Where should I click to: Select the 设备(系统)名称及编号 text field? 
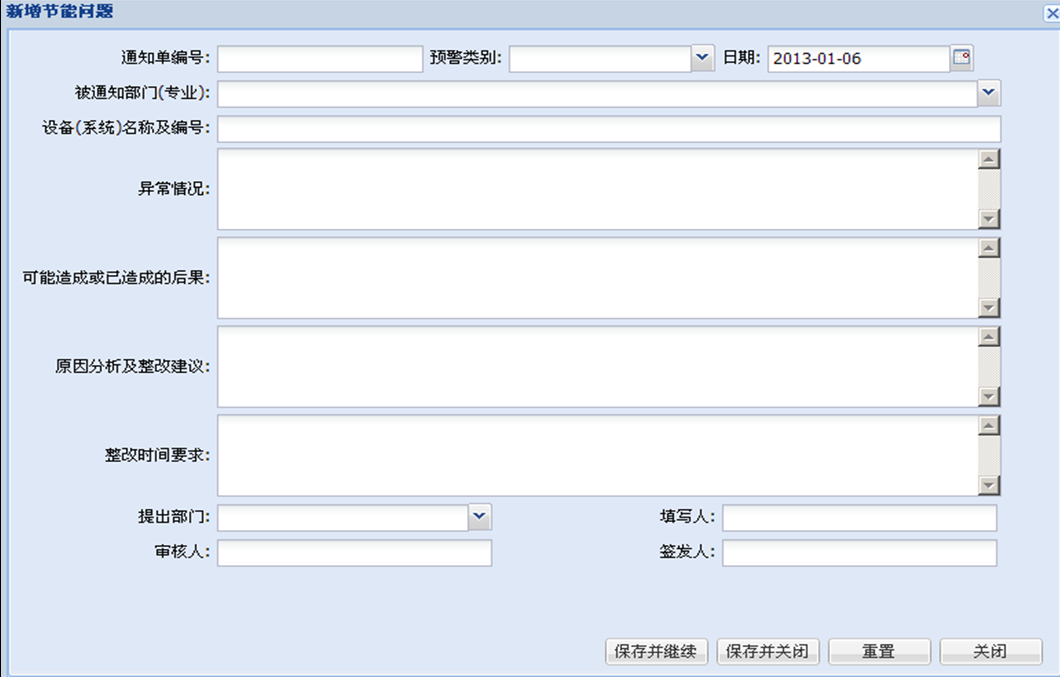(x=608, y=129)
